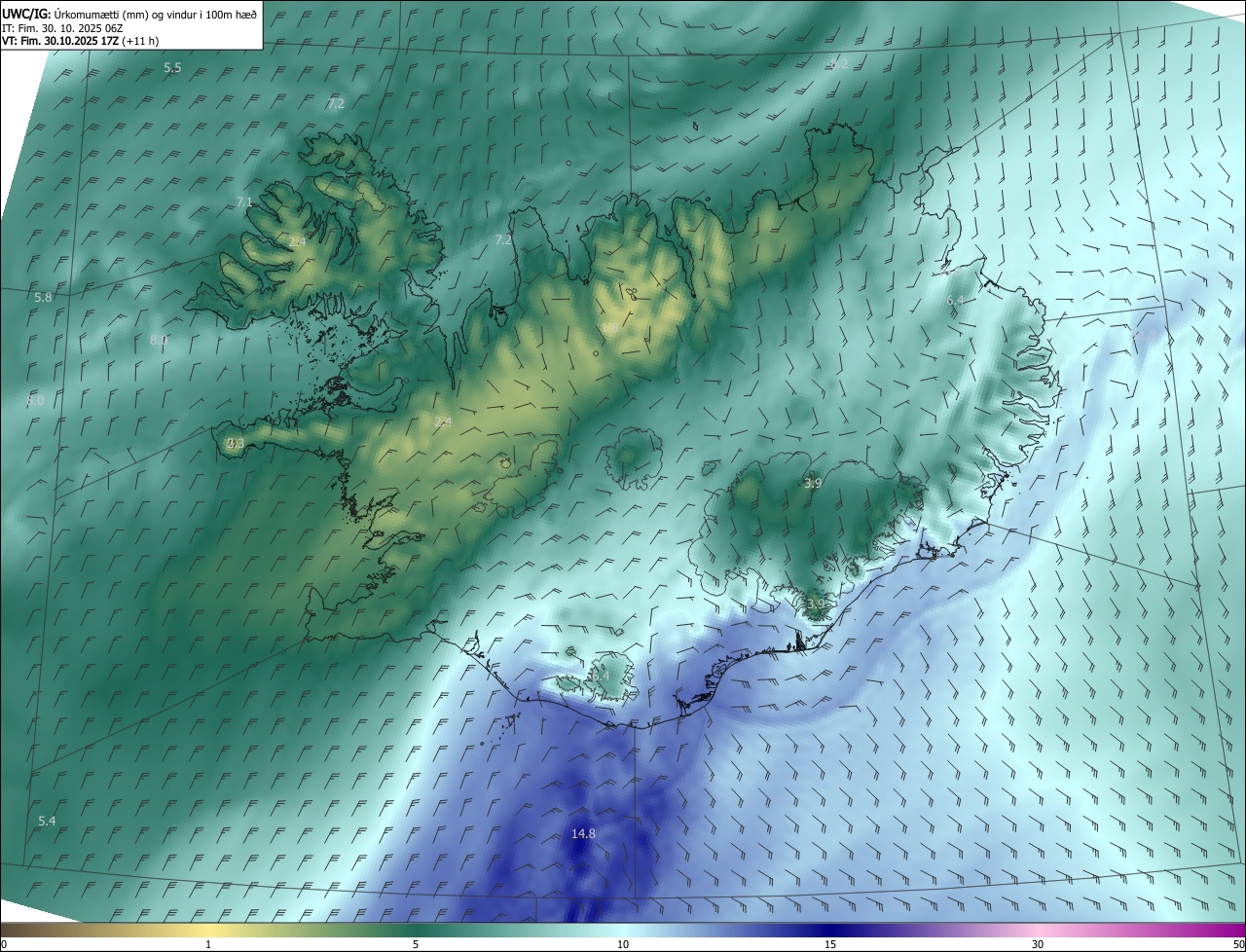The height and width of the screenshot is (952, 1246).
Task: Click the 5.8 value label on the map
Action: [43, 297]
